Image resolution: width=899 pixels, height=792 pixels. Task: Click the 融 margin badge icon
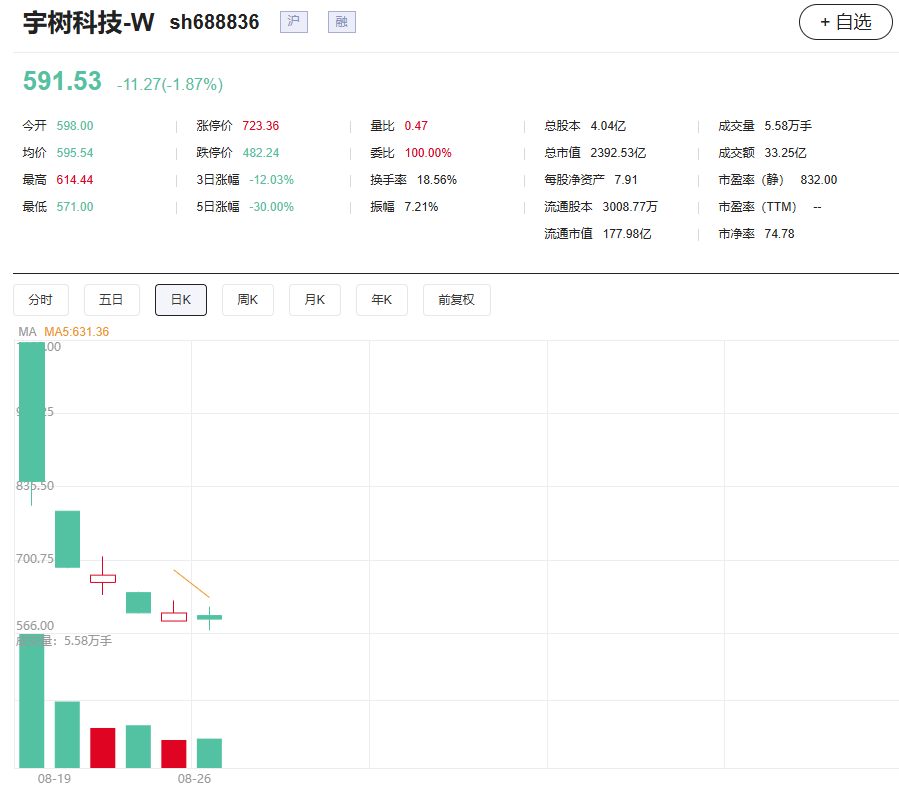tap(342, 22)
